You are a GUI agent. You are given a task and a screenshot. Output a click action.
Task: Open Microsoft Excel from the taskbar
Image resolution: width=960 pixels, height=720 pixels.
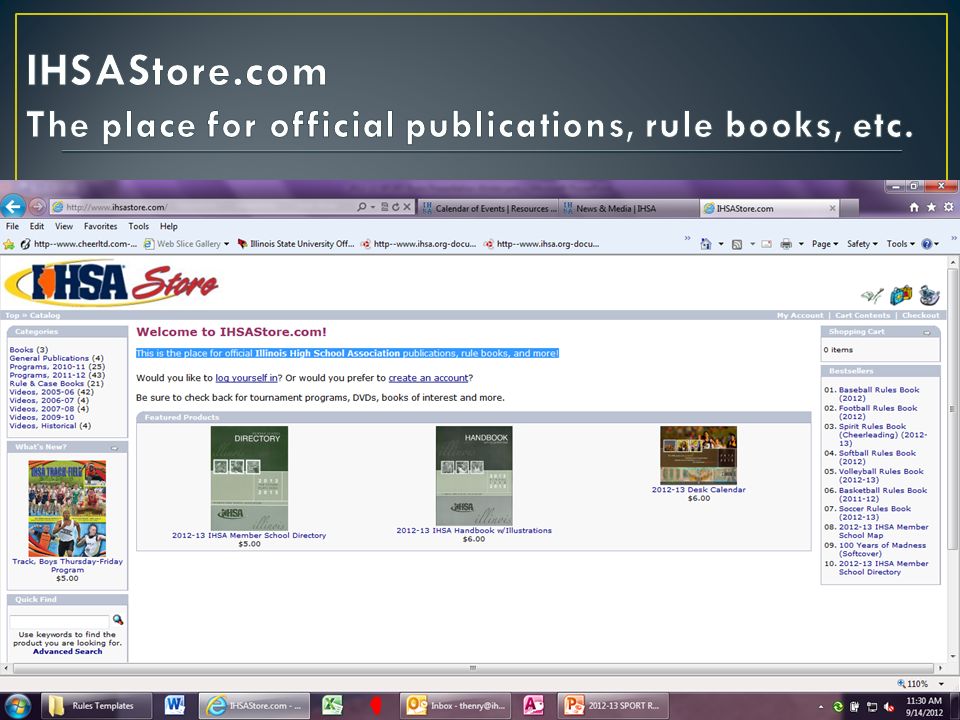pos(332,705)
